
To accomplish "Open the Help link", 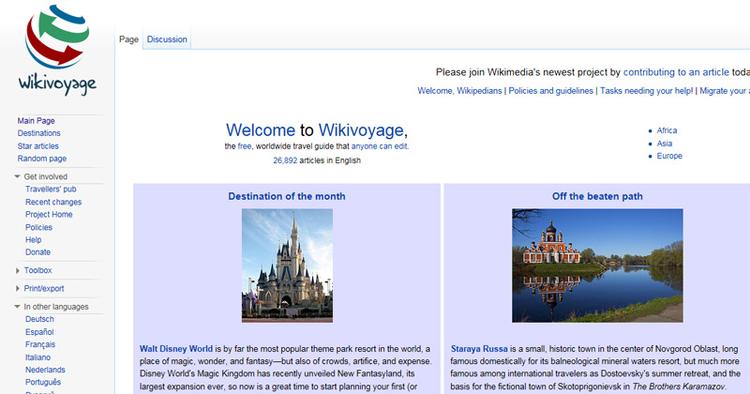I will tap(33, 240).
